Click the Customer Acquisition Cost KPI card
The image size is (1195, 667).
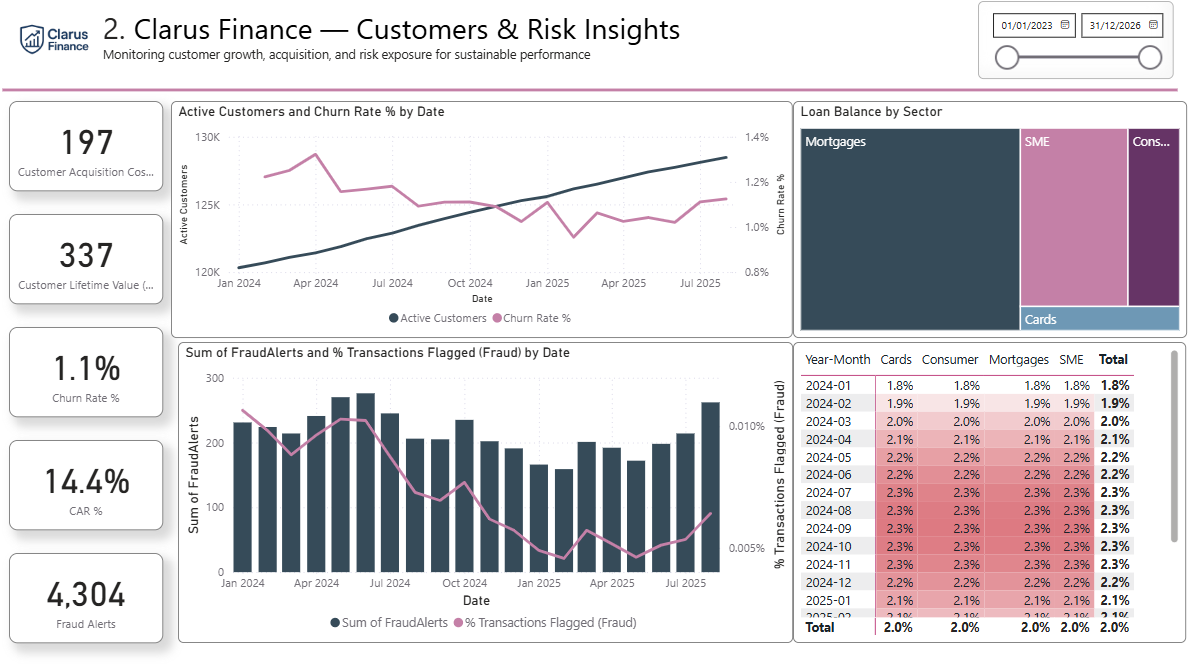point(86,146)
